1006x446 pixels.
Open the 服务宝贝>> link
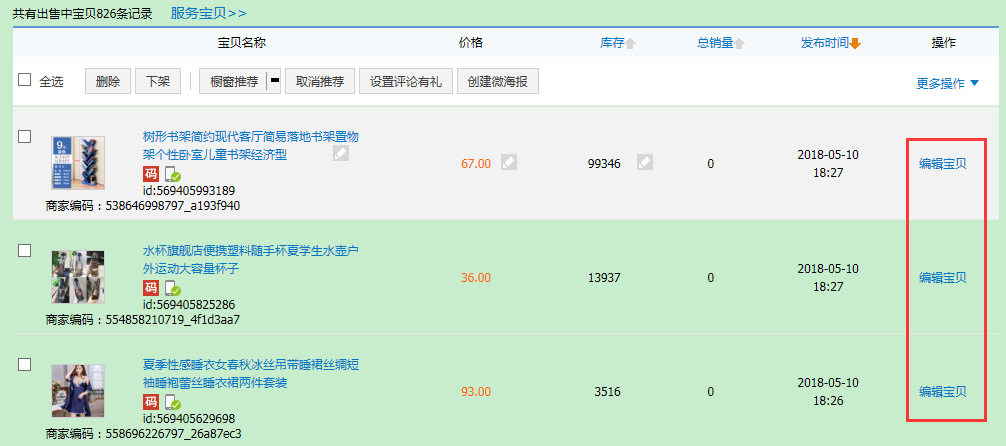click(x=208, y=13)
